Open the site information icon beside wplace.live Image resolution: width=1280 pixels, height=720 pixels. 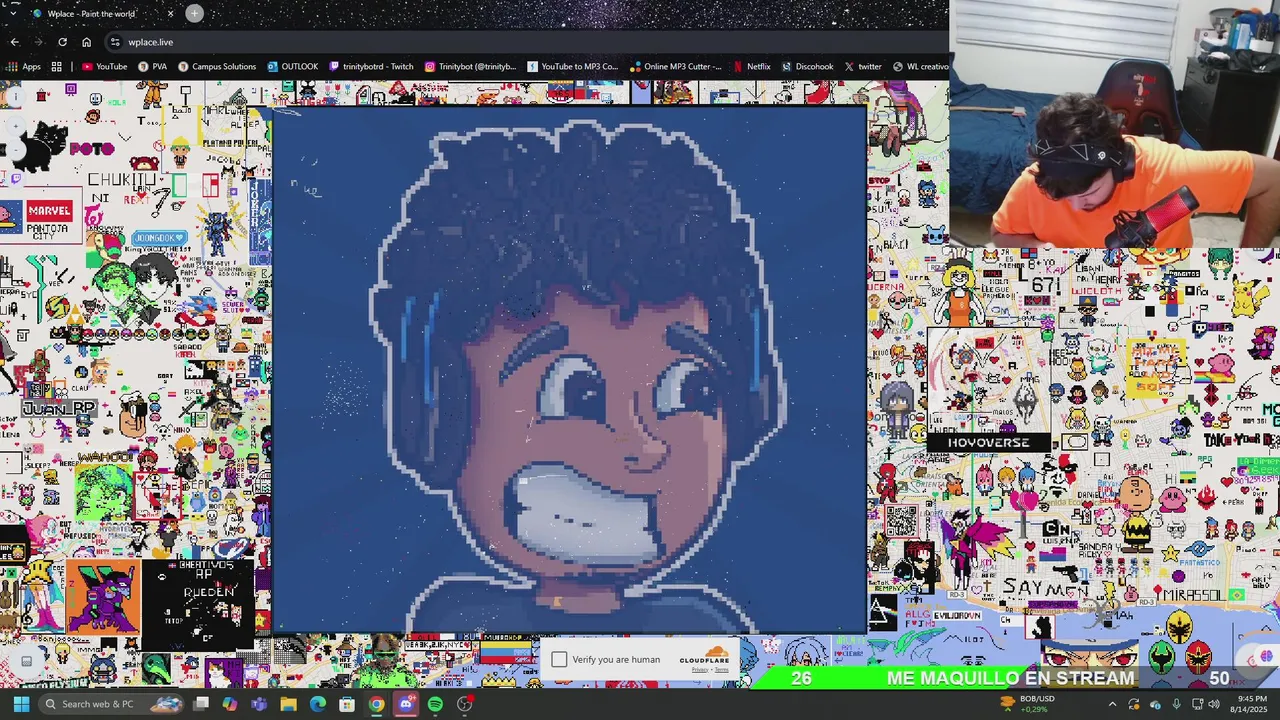[x=115, y=42]
